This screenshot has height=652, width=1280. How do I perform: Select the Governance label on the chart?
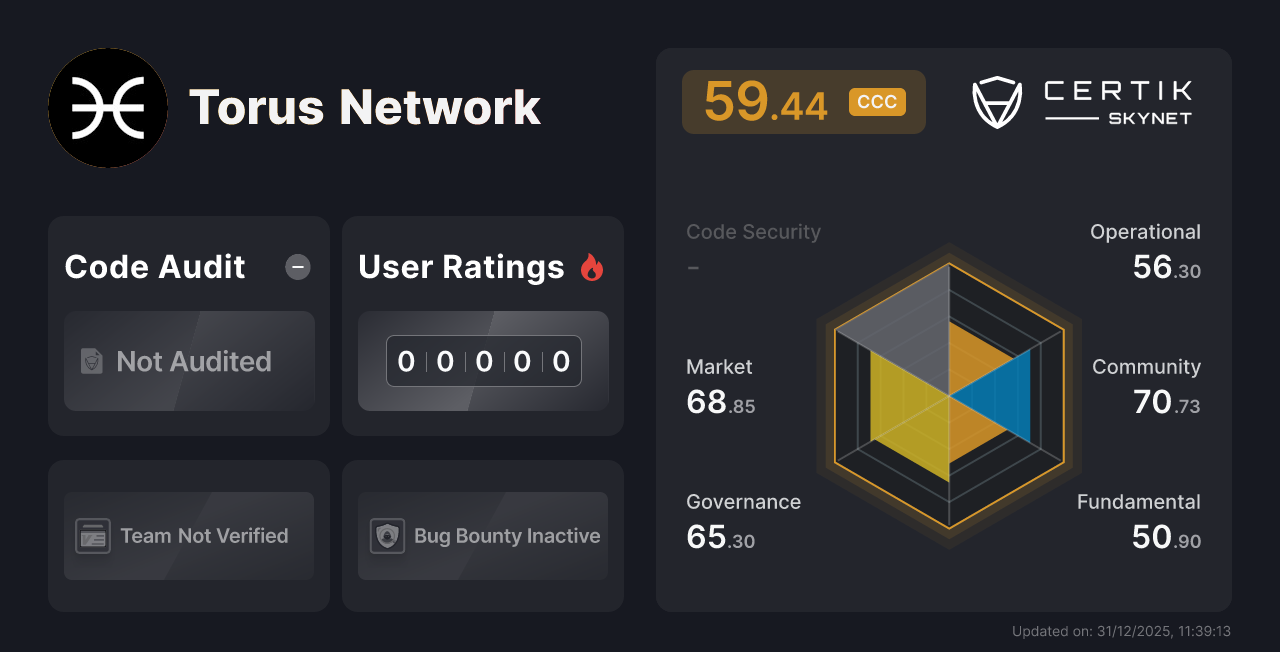743,501
